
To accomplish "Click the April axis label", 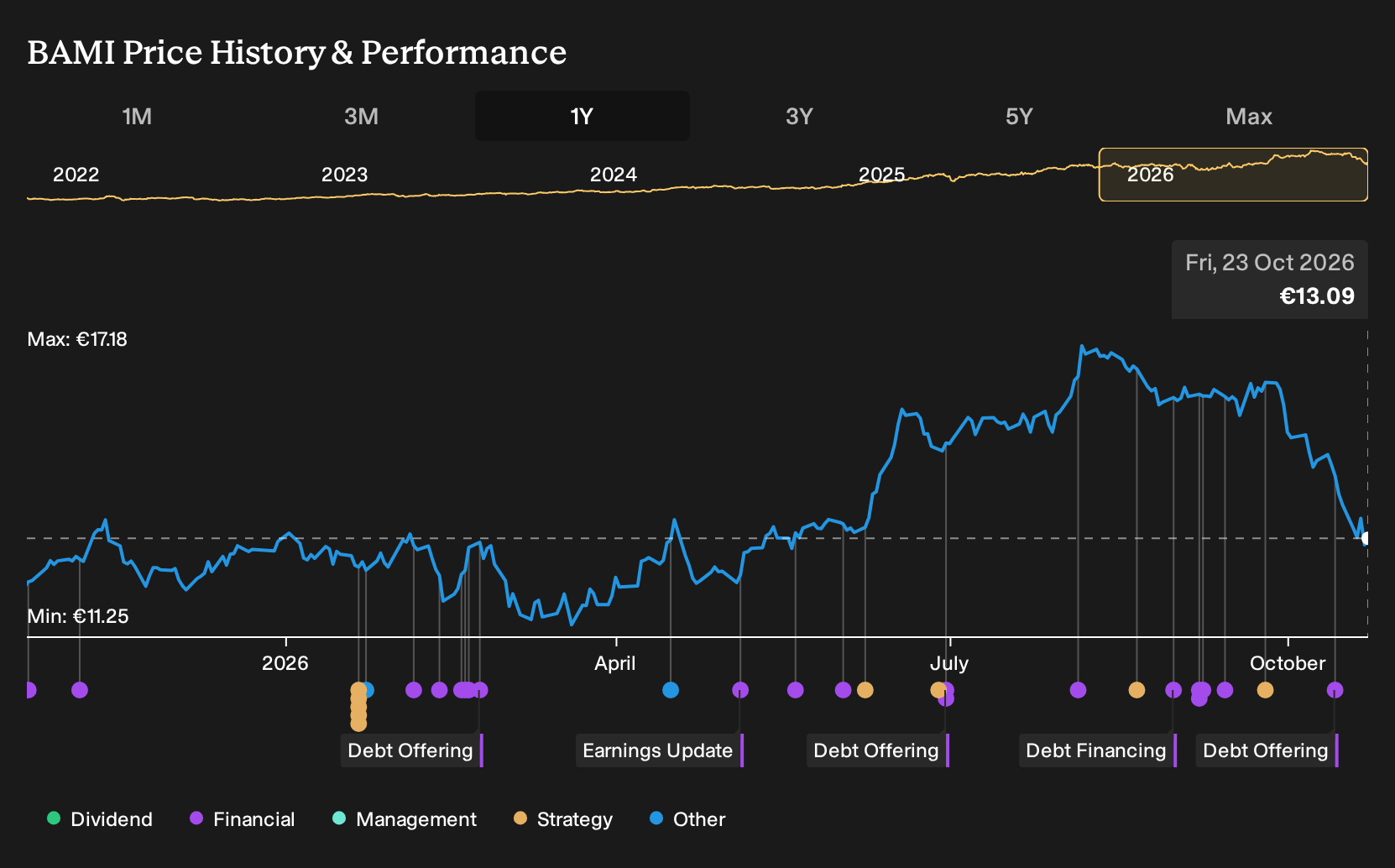I will point(615,663).
